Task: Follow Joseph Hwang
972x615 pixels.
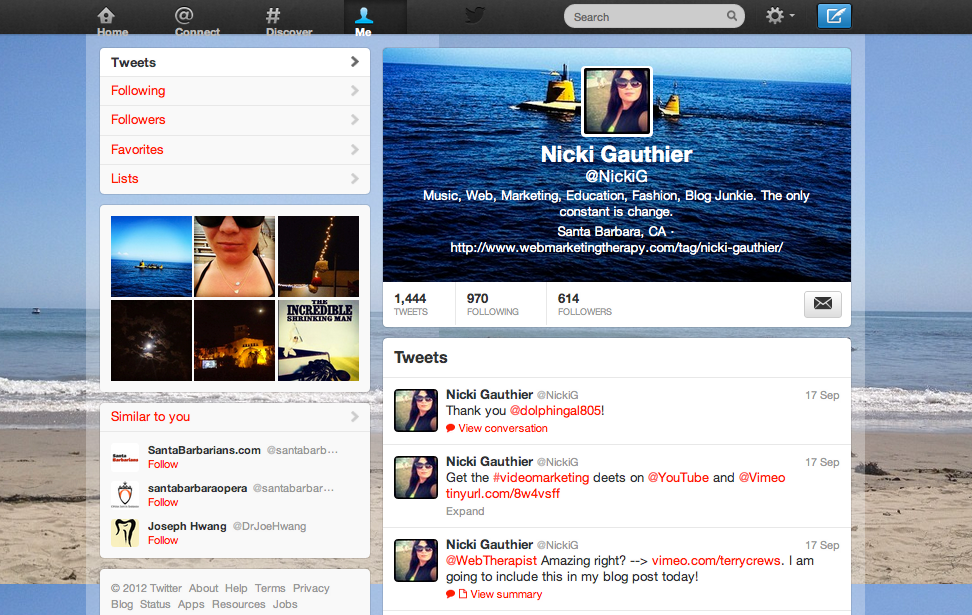Action: [163, 540]
